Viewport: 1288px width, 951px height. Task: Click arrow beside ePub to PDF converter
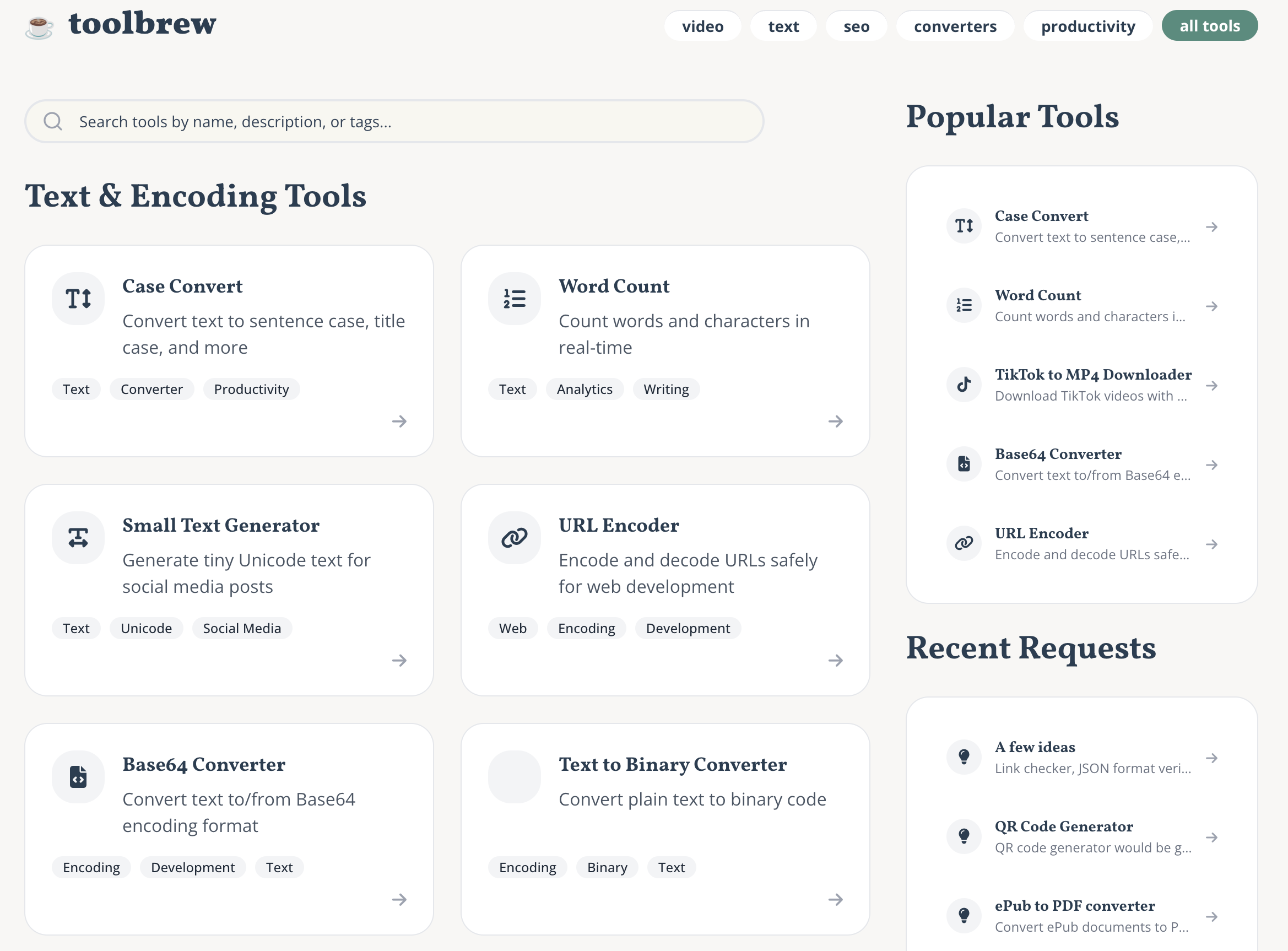1211,916
